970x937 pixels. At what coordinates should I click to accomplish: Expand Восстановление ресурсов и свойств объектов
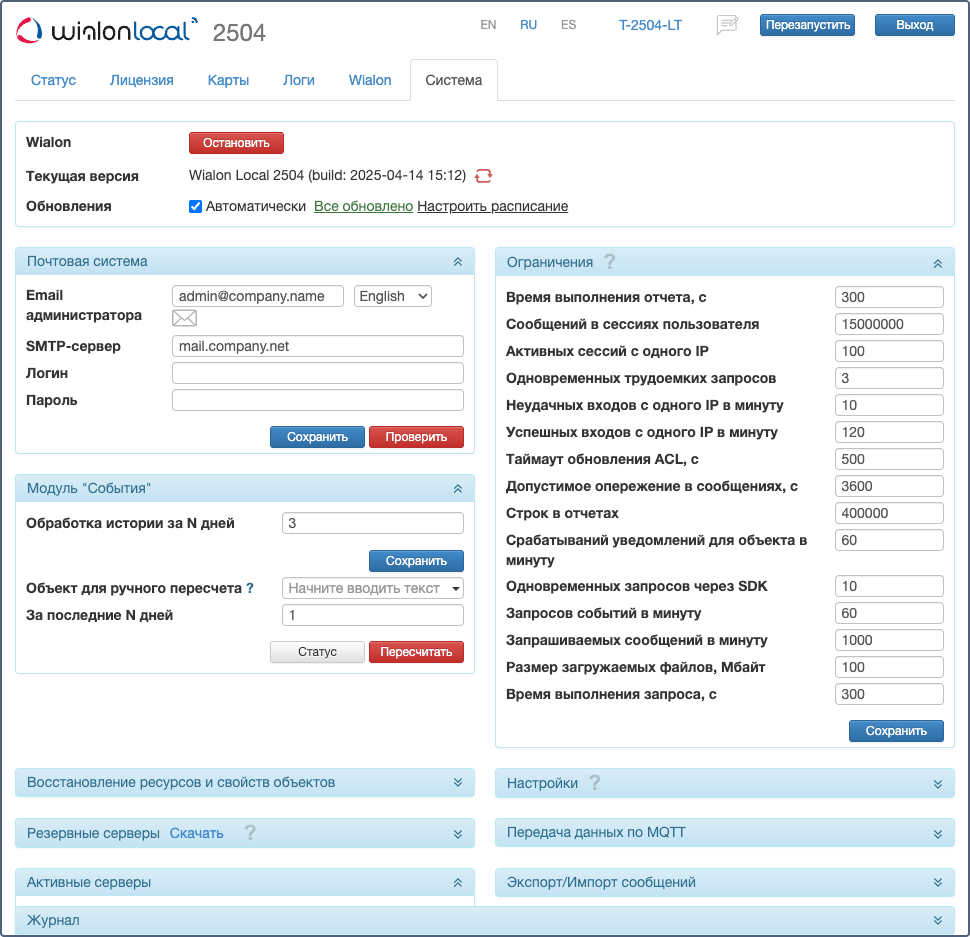click(458, 782)
